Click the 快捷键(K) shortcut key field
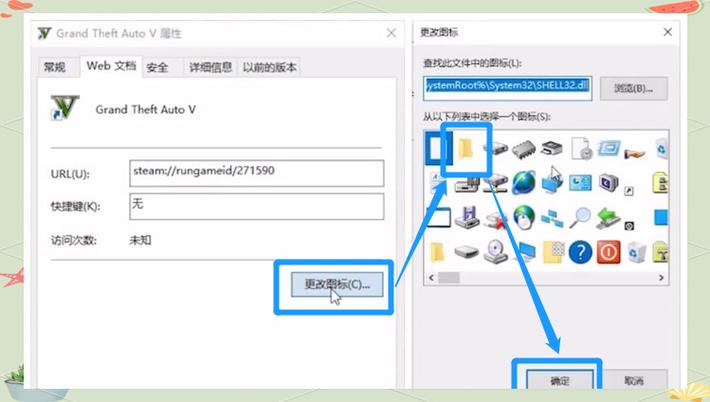 click(x=257, y=206)
